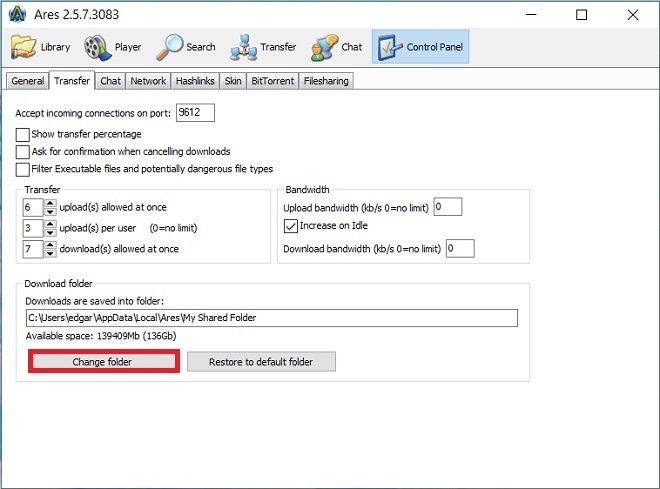Select the Transfer settings tab
This screenshot has height=489, width=660.
[x=72, y=80]
